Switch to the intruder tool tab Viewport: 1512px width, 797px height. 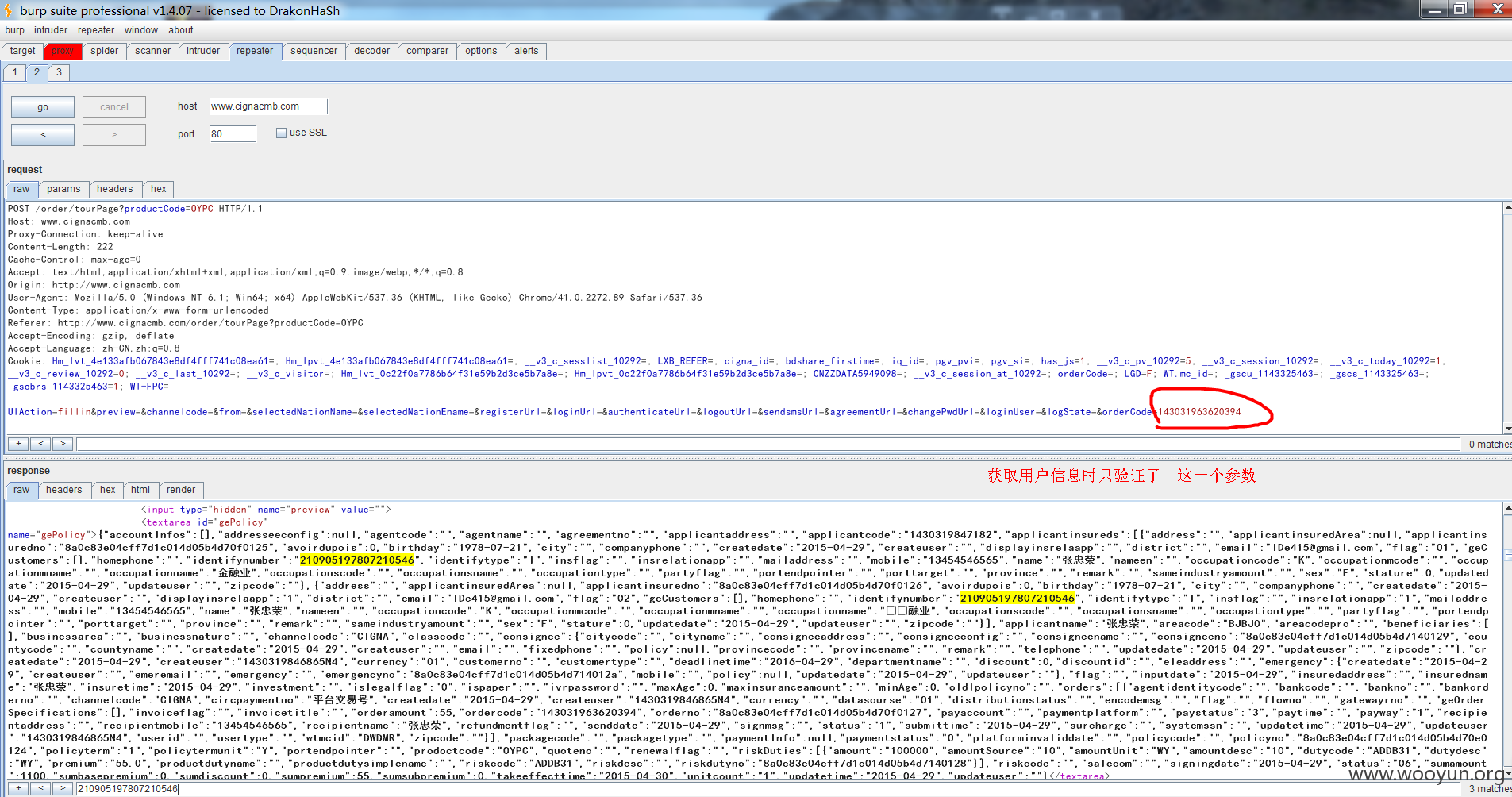(x=203, y=51)
